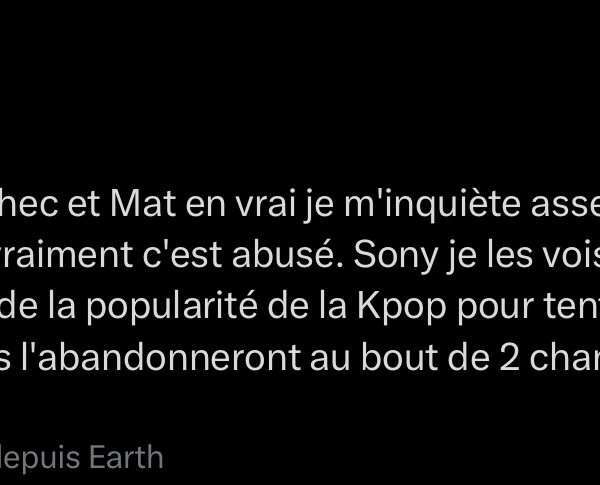The height and width of the screenshot is (485, 600).
Task: Click the word 'Kpop' in the text
Action: point(402,307)
